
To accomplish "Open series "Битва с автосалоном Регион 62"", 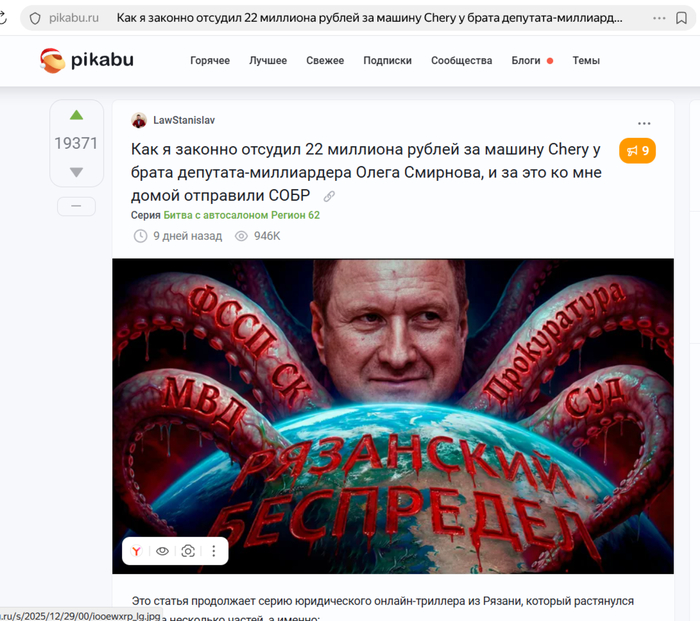I will (242, 215).
